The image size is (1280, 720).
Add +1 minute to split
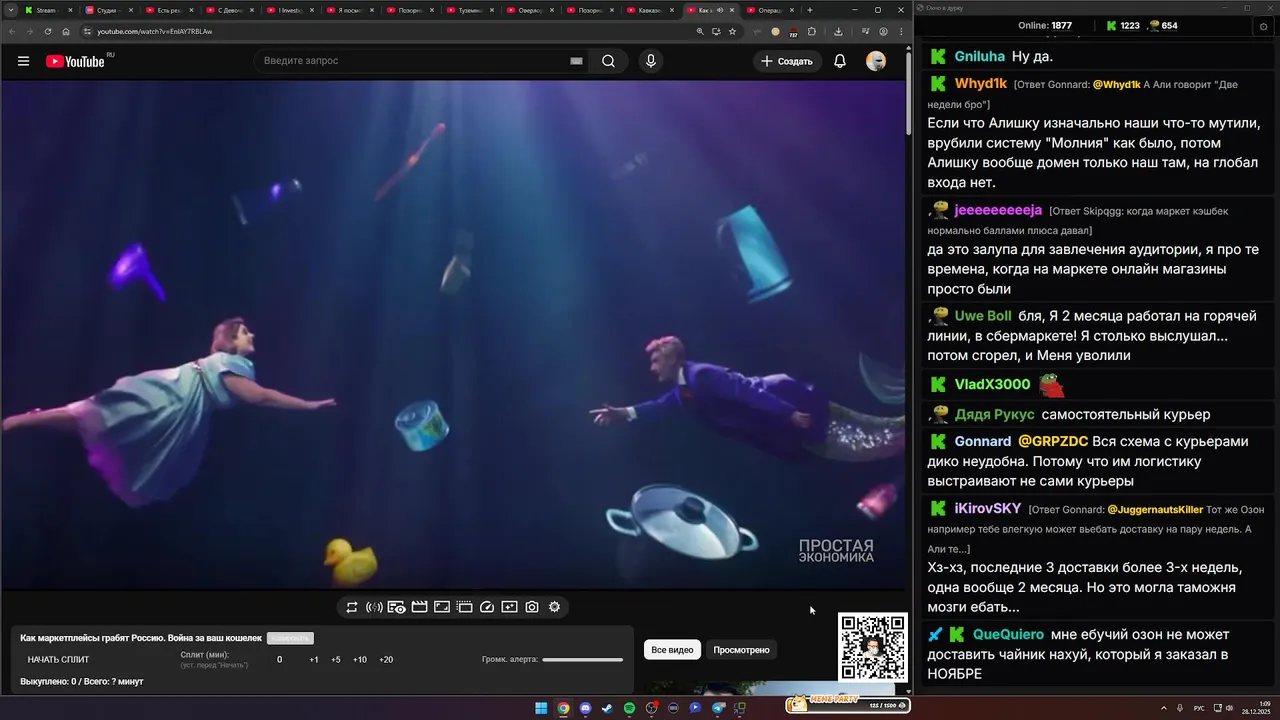314,660
